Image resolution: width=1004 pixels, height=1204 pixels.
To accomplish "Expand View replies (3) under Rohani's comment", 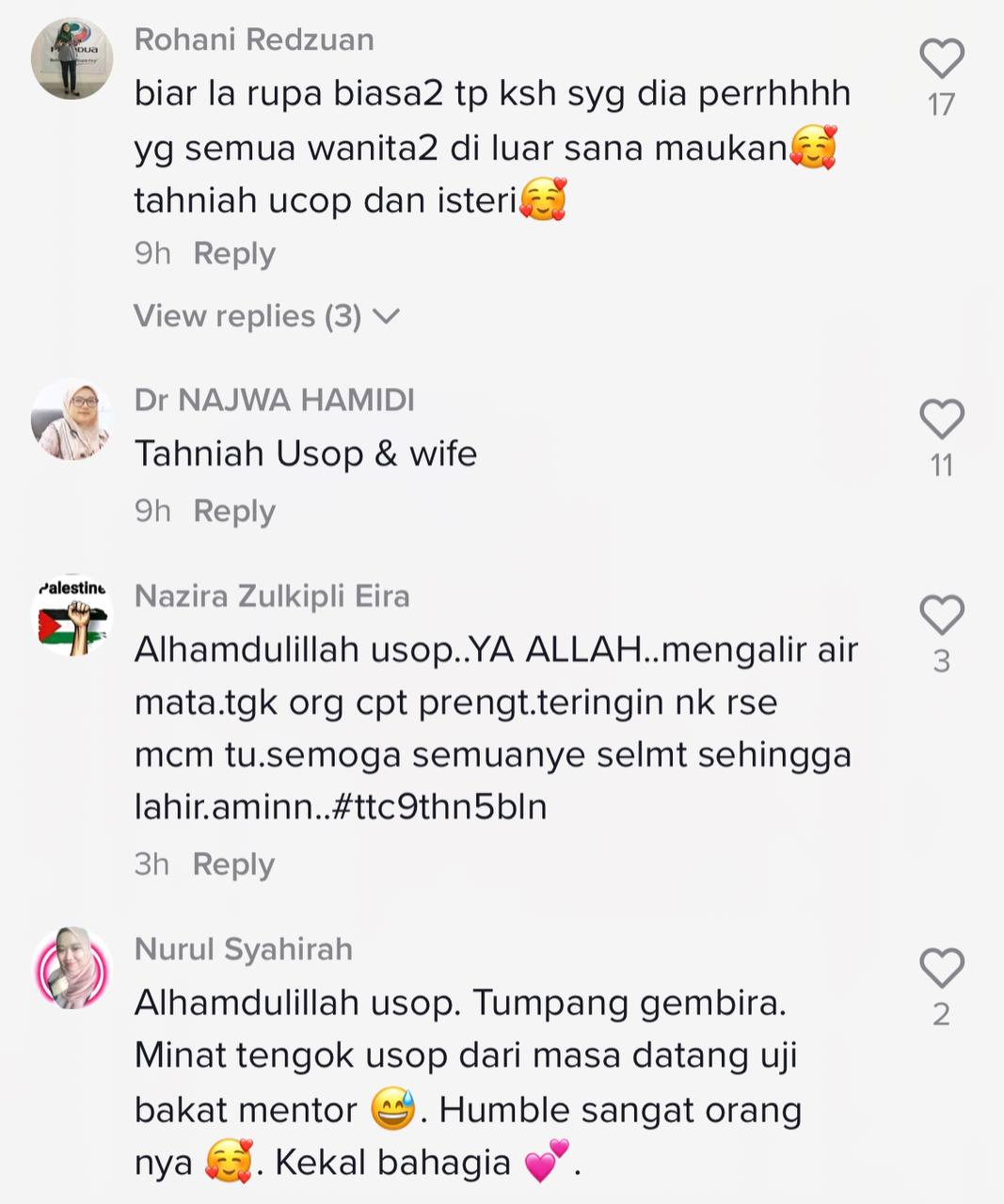I will click(266, 316).
